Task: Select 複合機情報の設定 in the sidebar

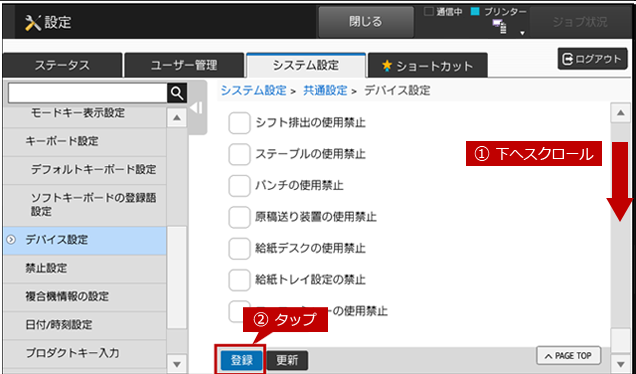Action: click(85, 297)
